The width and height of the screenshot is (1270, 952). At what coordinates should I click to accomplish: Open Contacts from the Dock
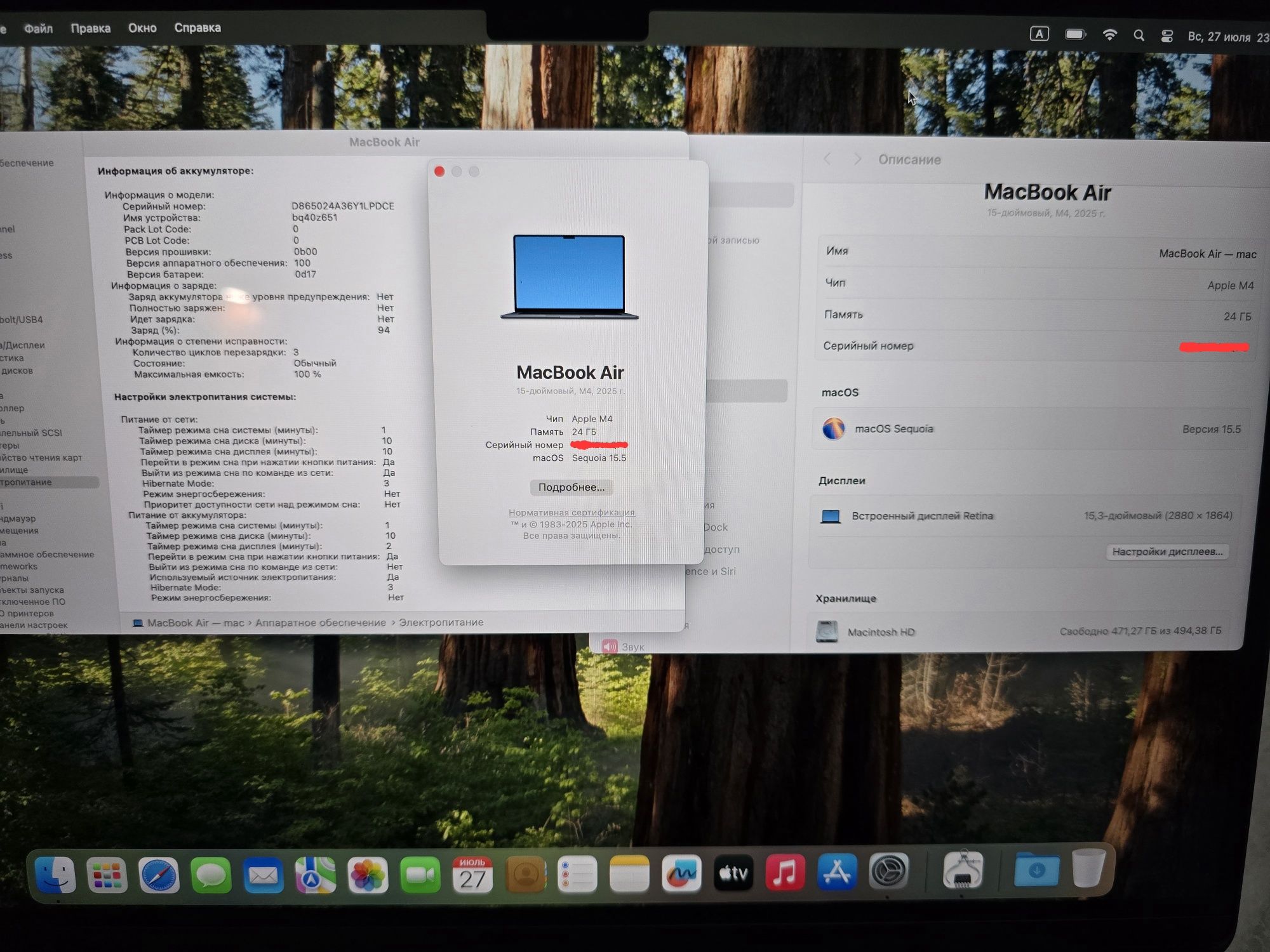525,875
